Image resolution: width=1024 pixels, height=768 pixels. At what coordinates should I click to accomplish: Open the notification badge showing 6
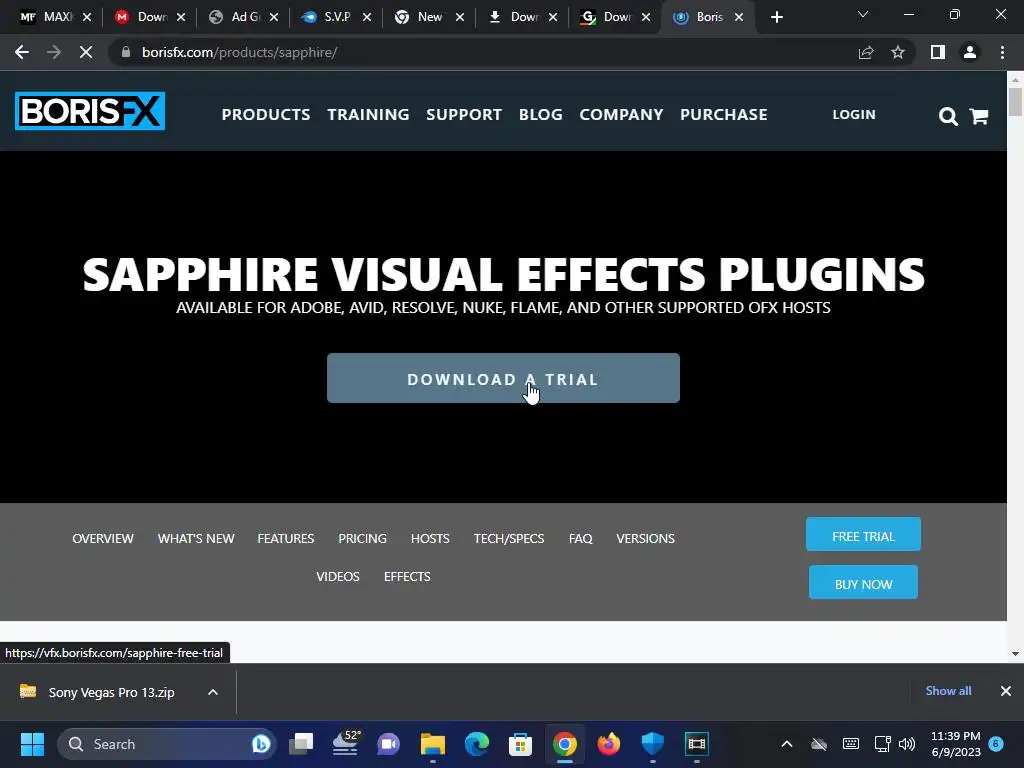click(996, 743)
